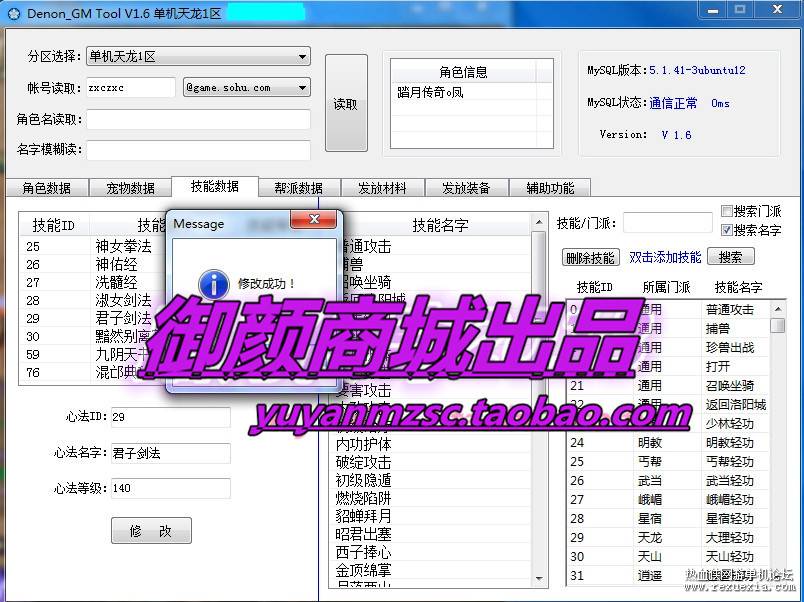Screen dimensions: 804x602
Task: Select row 21 召唤坐骑 in right list
Action: tap(668, 386)
